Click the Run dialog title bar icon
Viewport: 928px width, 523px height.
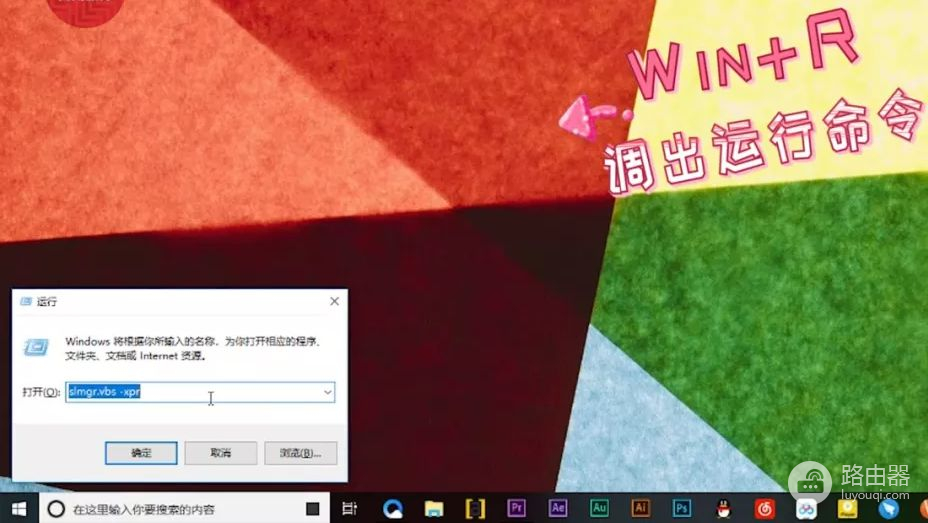click(26, 302)
